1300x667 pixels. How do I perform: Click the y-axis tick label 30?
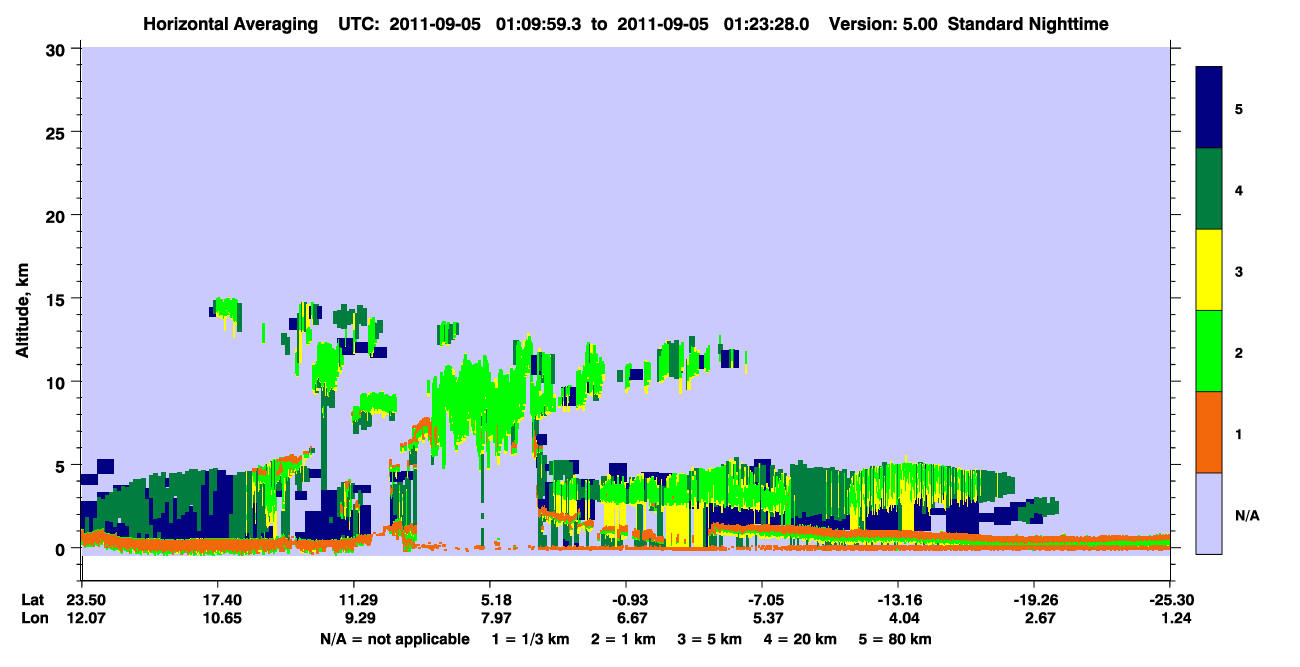(x=58, y=49)
